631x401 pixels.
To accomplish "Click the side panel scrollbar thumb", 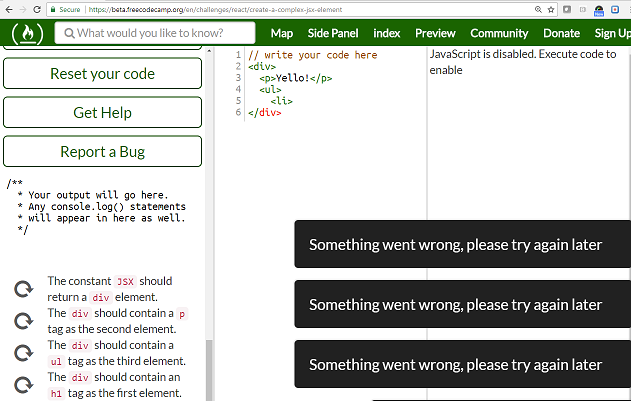I will click(x=208, y=370).
